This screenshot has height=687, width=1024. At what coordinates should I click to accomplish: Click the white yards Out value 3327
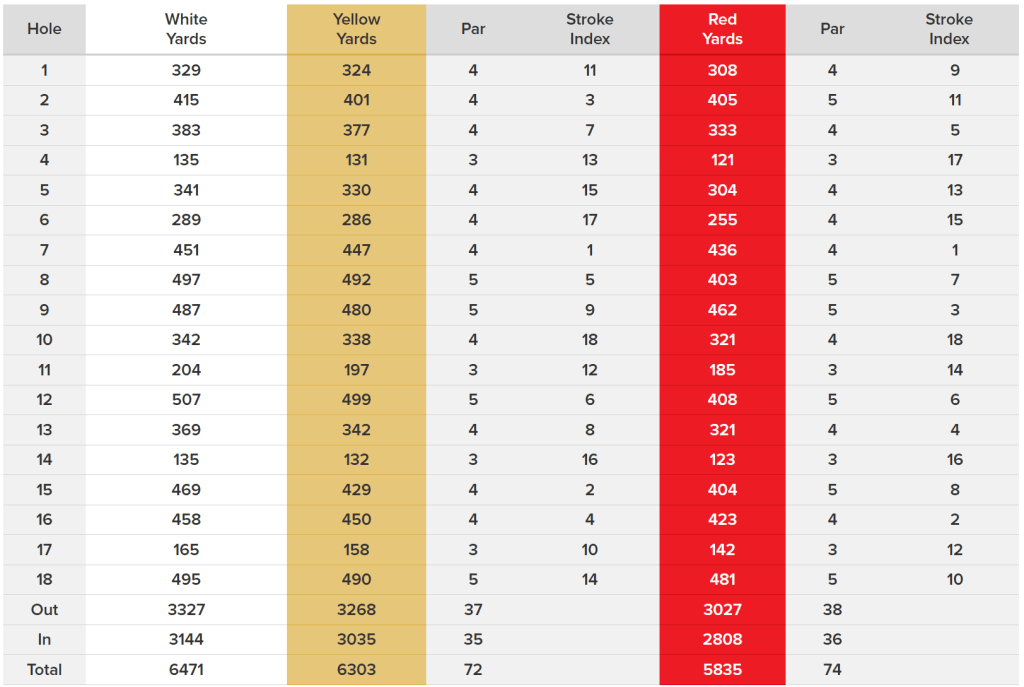(x=186, y=609)
